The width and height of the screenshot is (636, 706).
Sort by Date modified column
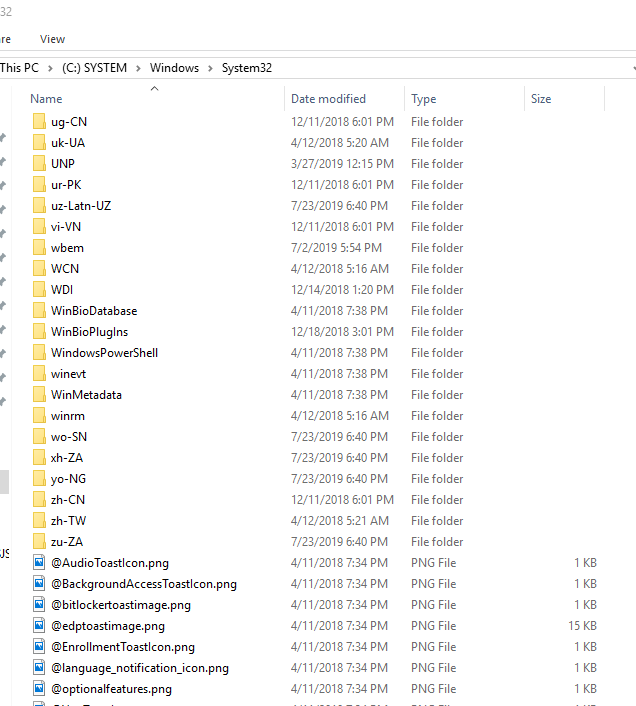328,99
